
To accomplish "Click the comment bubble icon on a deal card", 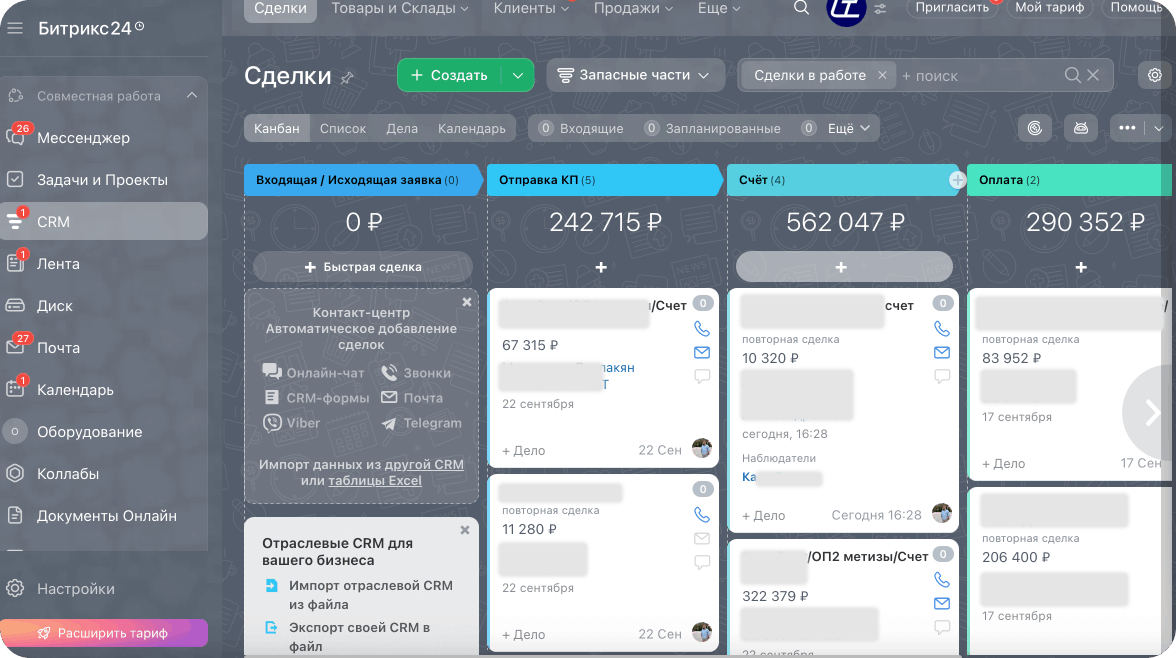I will [701, 376].
